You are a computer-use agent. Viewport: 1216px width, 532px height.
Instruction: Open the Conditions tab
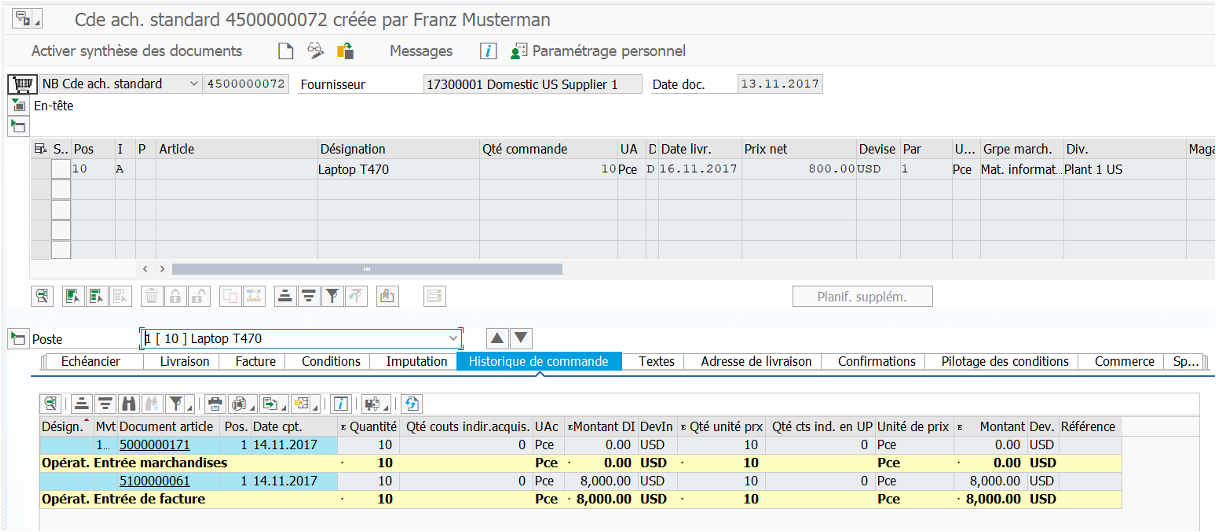click(331, 361)
